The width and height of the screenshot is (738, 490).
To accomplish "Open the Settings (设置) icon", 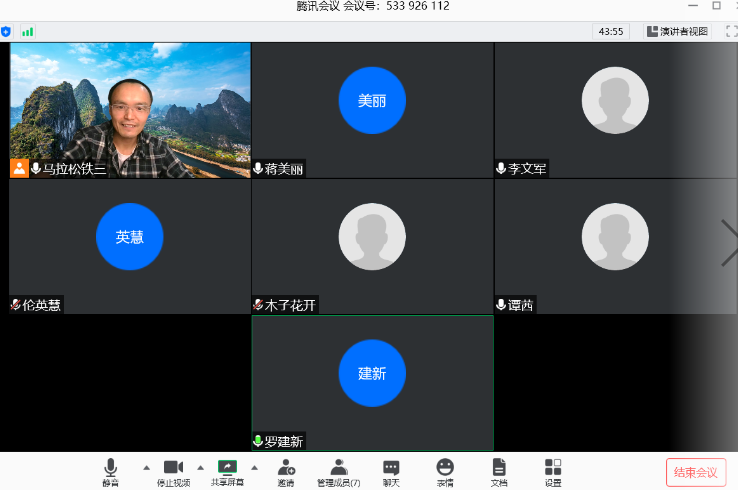I will (553, 468).
